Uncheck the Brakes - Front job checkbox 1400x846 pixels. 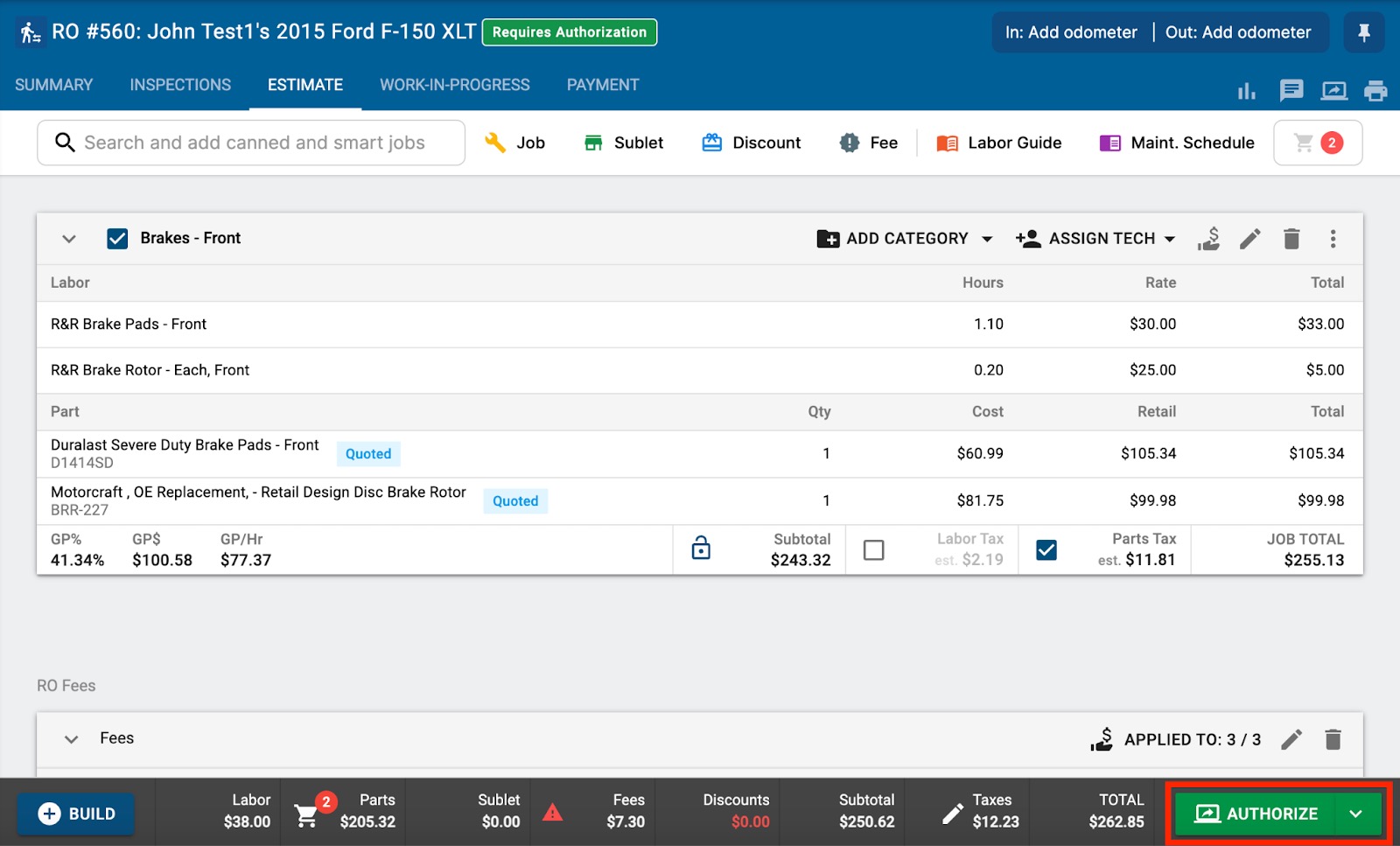click(117, 238)
